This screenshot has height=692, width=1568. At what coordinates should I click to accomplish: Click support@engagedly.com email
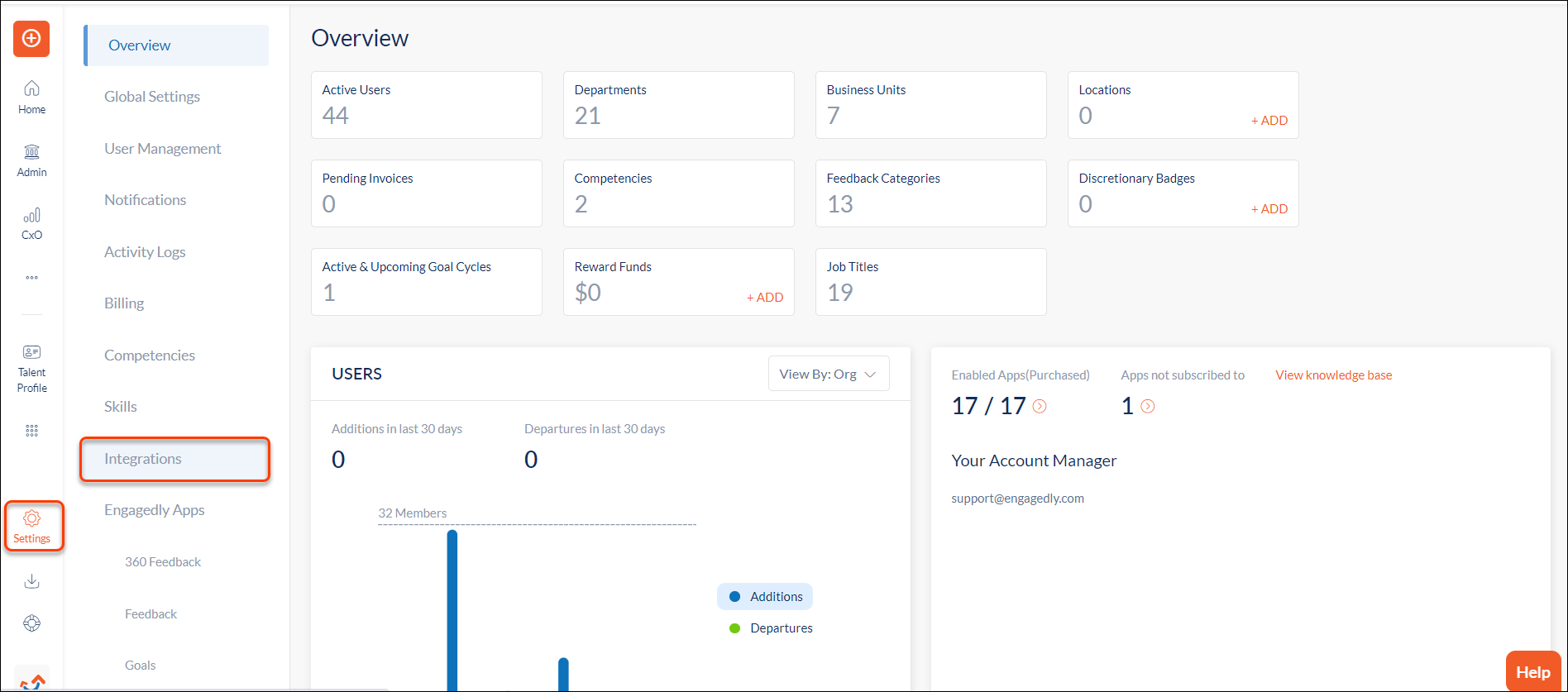(x=1017, y=499)
